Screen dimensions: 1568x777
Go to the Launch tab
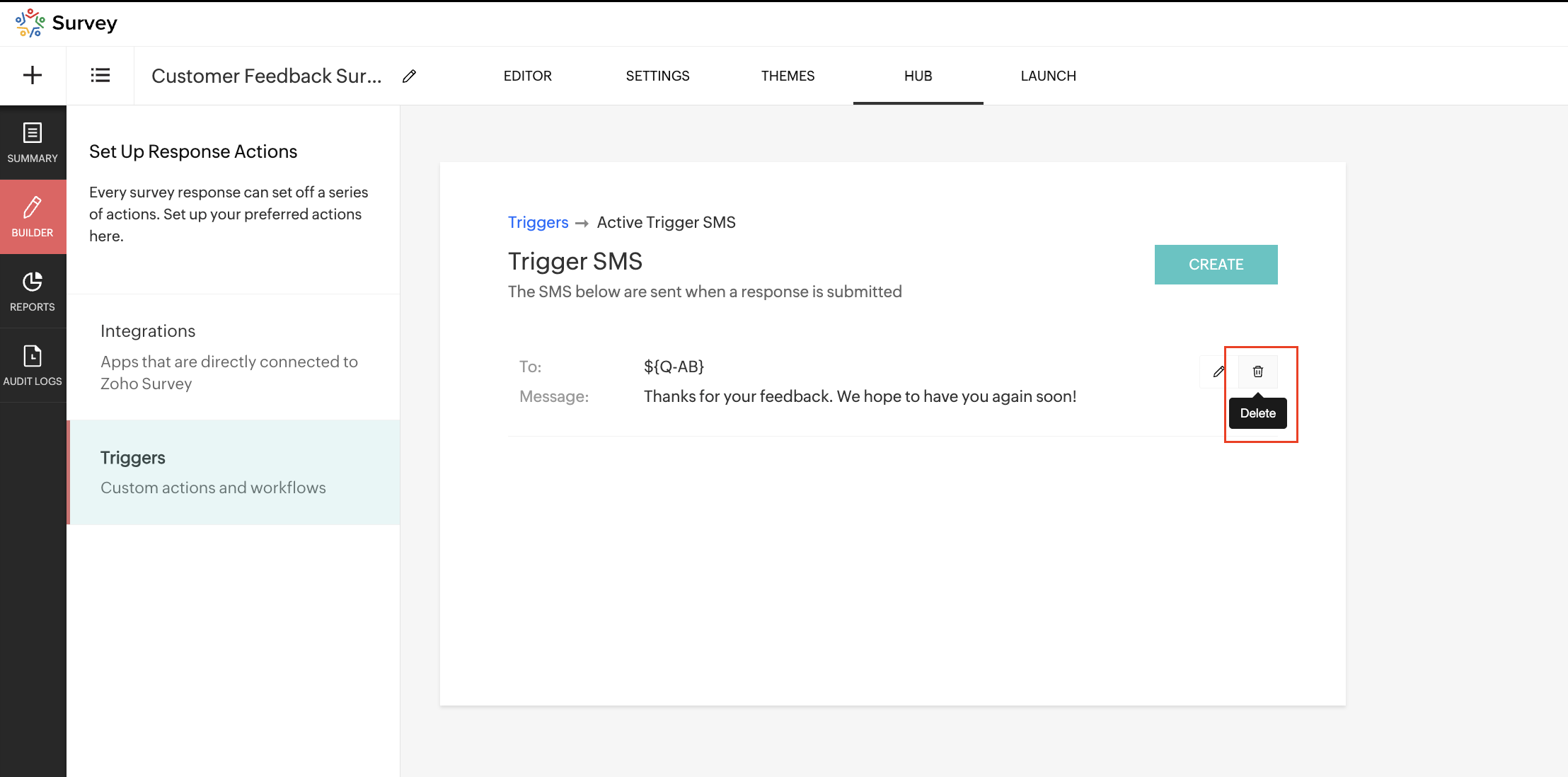pyautogui.click(x=1048, y=76)
